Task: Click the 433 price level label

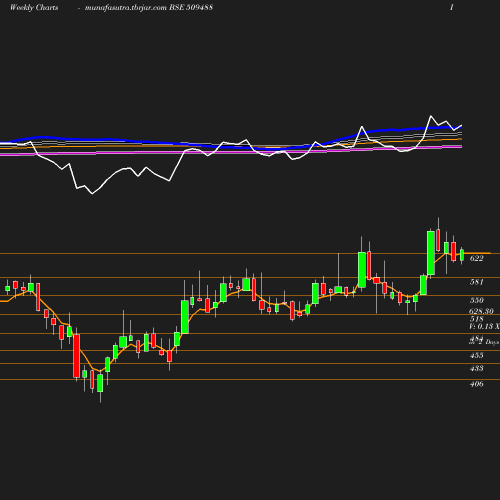Action: (x=477, y=368)
